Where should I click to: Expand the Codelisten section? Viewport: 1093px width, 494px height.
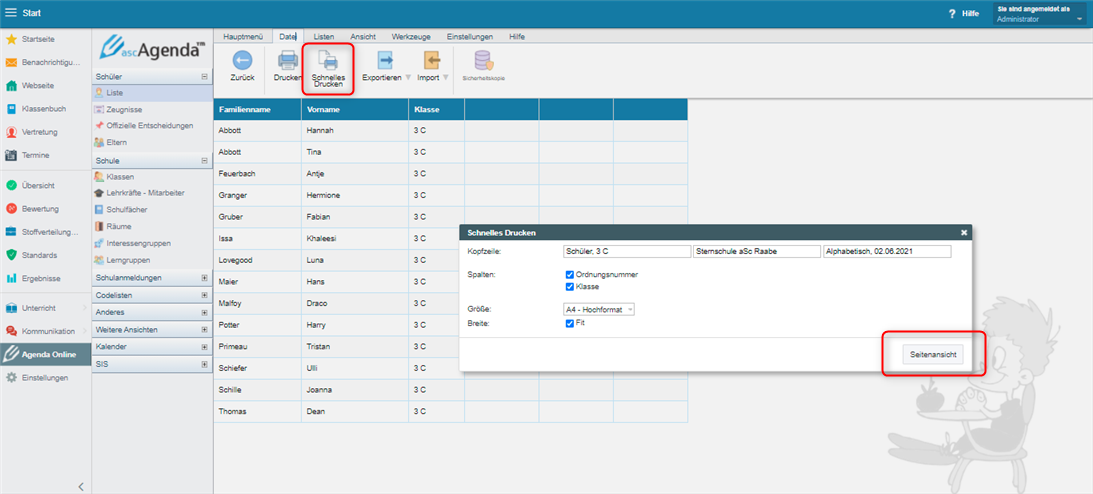tap(204, 295)
